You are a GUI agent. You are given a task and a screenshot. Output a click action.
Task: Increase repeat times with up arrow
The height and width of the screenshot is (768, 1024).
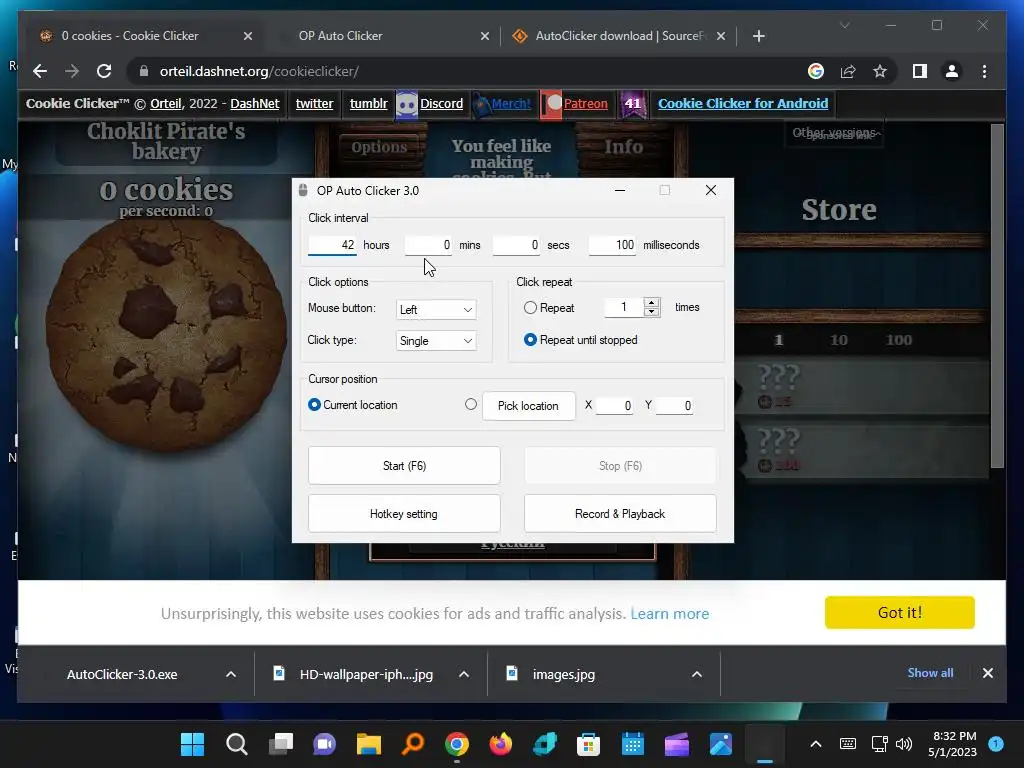(x=651, y=302)
